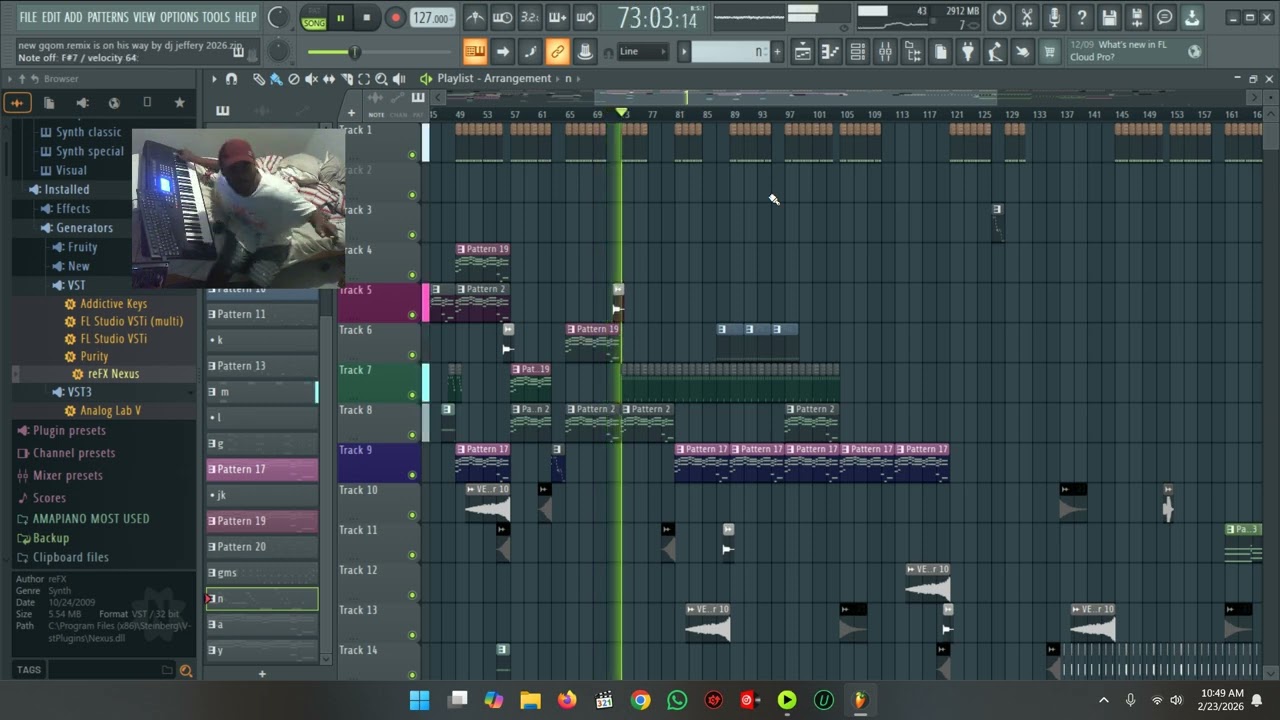The image size is (1280, 720).
Task: Click the tempo tapper icon
Action: [x=995, y=52]
